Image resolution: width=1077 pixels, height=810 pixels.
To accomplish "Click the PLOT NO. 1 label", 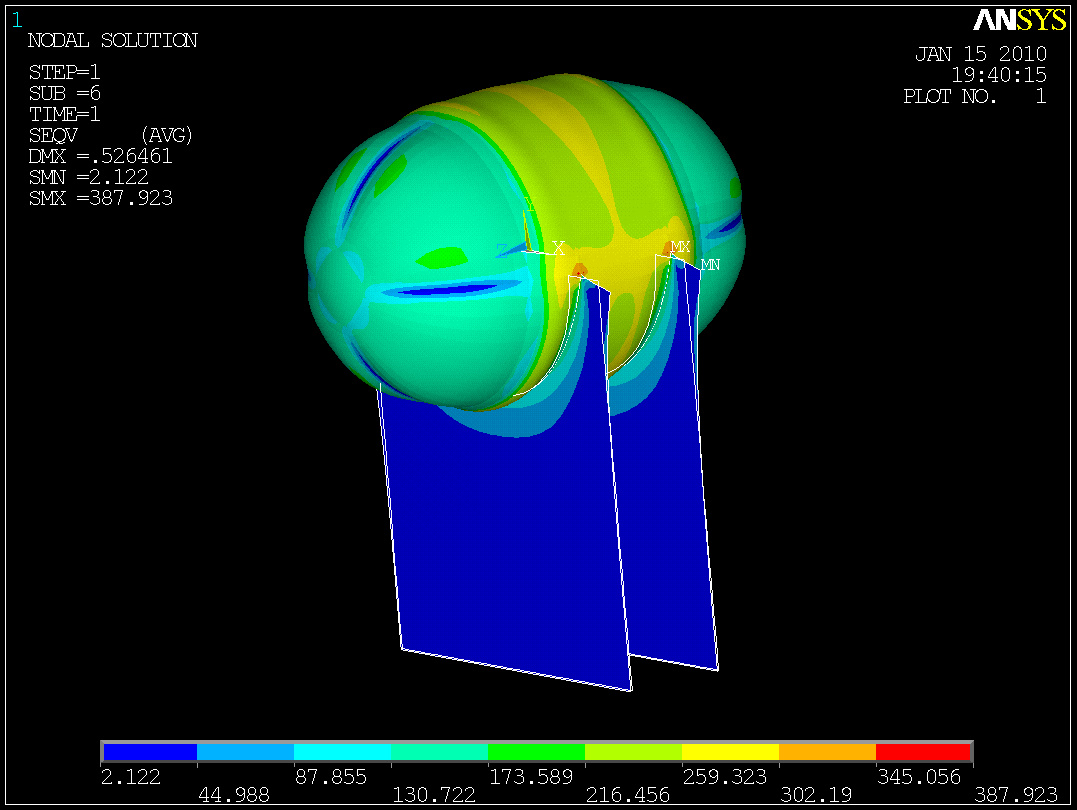I will pyautogui.click(x=974, y=96).
